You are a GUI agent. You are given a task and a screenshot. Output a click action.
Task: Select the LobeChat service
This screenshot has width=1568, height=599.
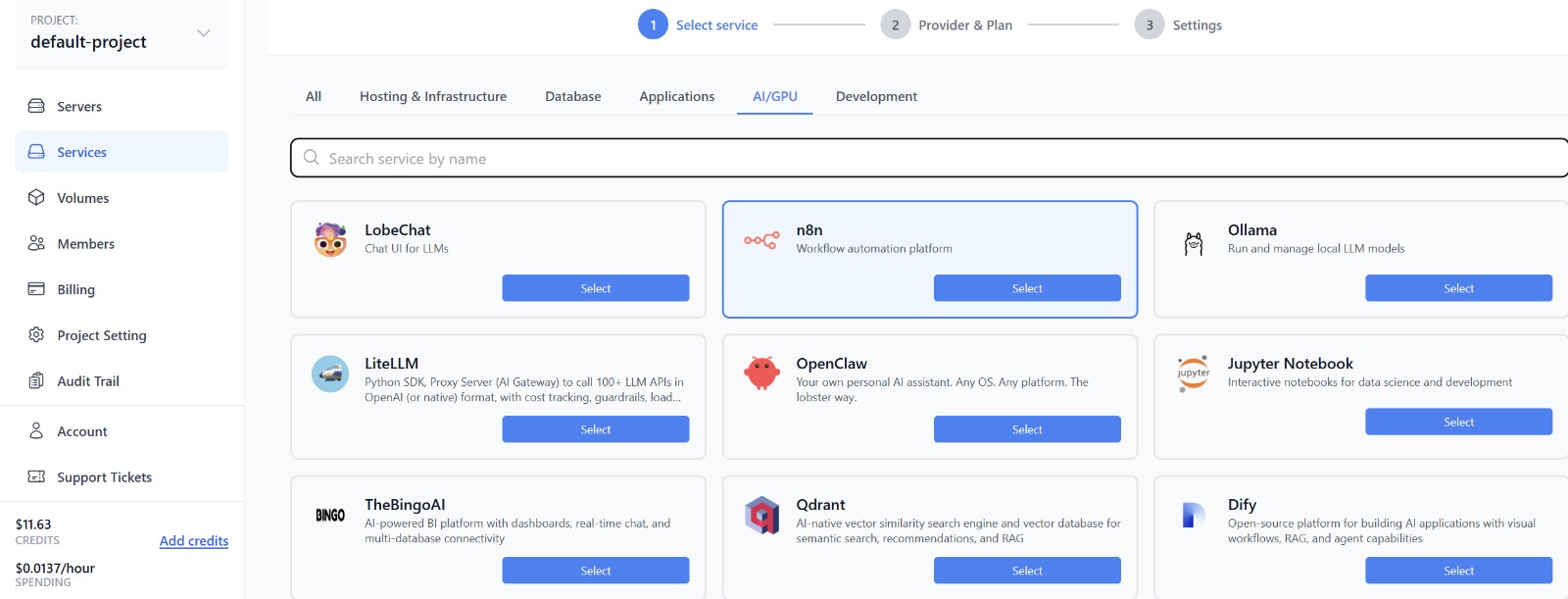596,288
